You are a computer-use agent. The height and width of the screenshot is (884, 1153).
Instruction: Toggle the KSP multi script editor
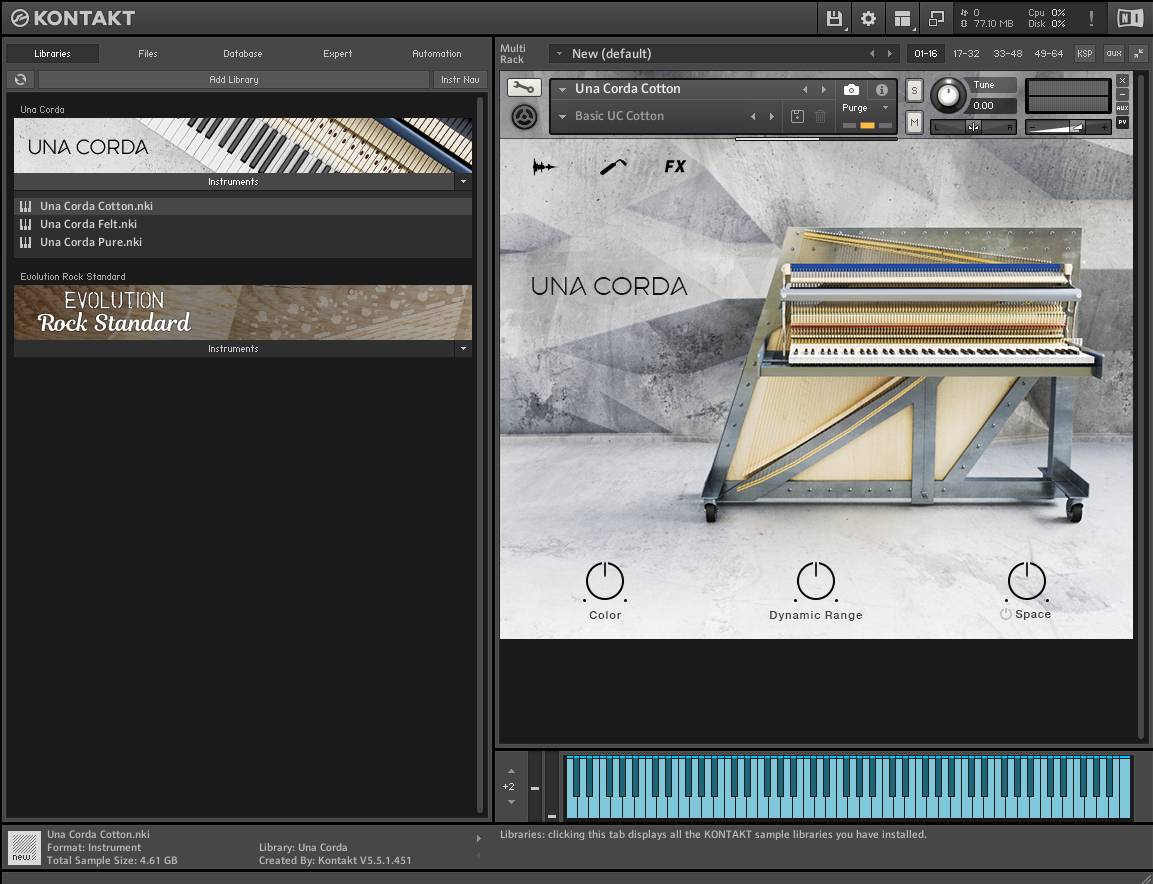click(x=1085, y=54)
